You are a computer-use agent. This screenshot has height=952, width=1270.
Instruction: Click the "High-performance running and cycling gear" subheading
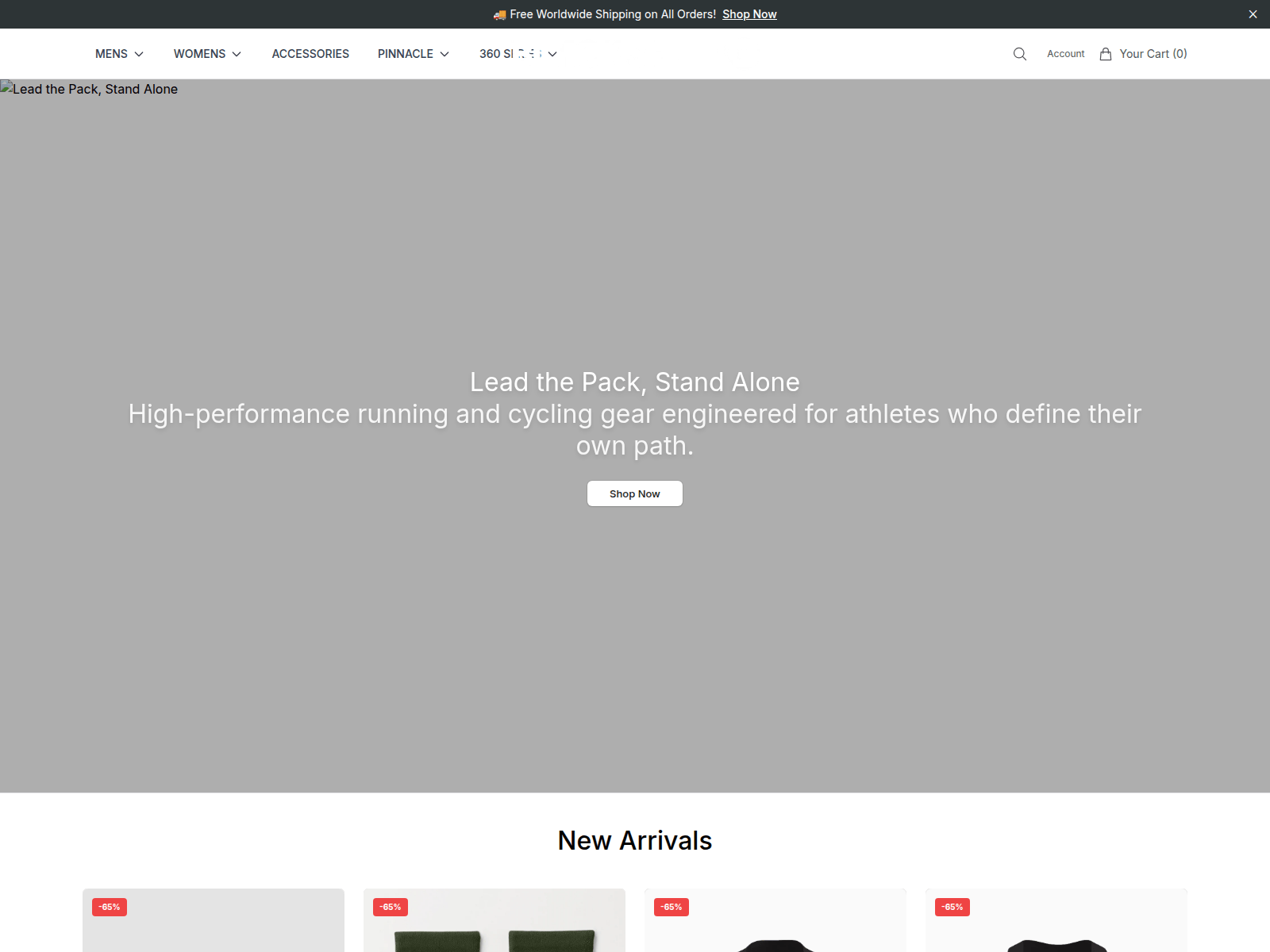coord(635,429)
